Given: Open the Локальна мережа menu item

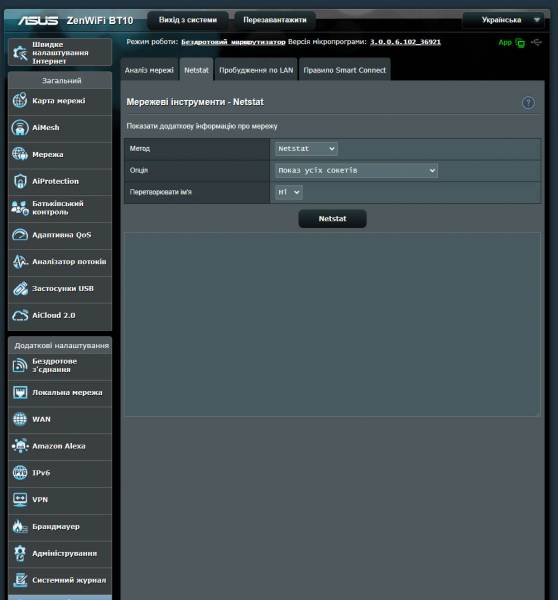Looking at the screenshot, I should tap(60, 393).
